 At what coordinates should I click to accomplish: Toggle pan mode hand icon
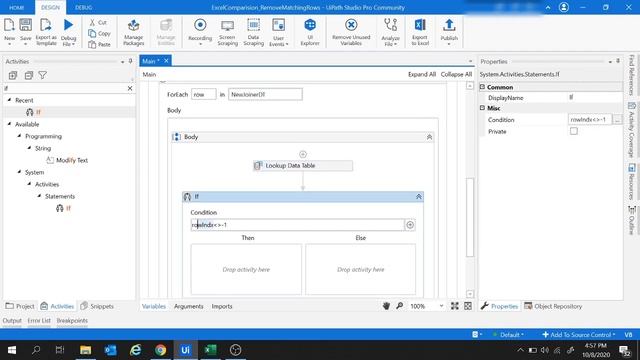pyautogui.click(x=386, y=306)
